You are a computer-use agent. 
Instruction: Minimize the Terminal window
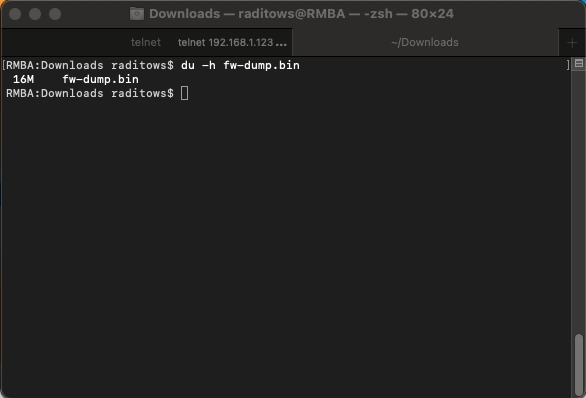[35, 14]
